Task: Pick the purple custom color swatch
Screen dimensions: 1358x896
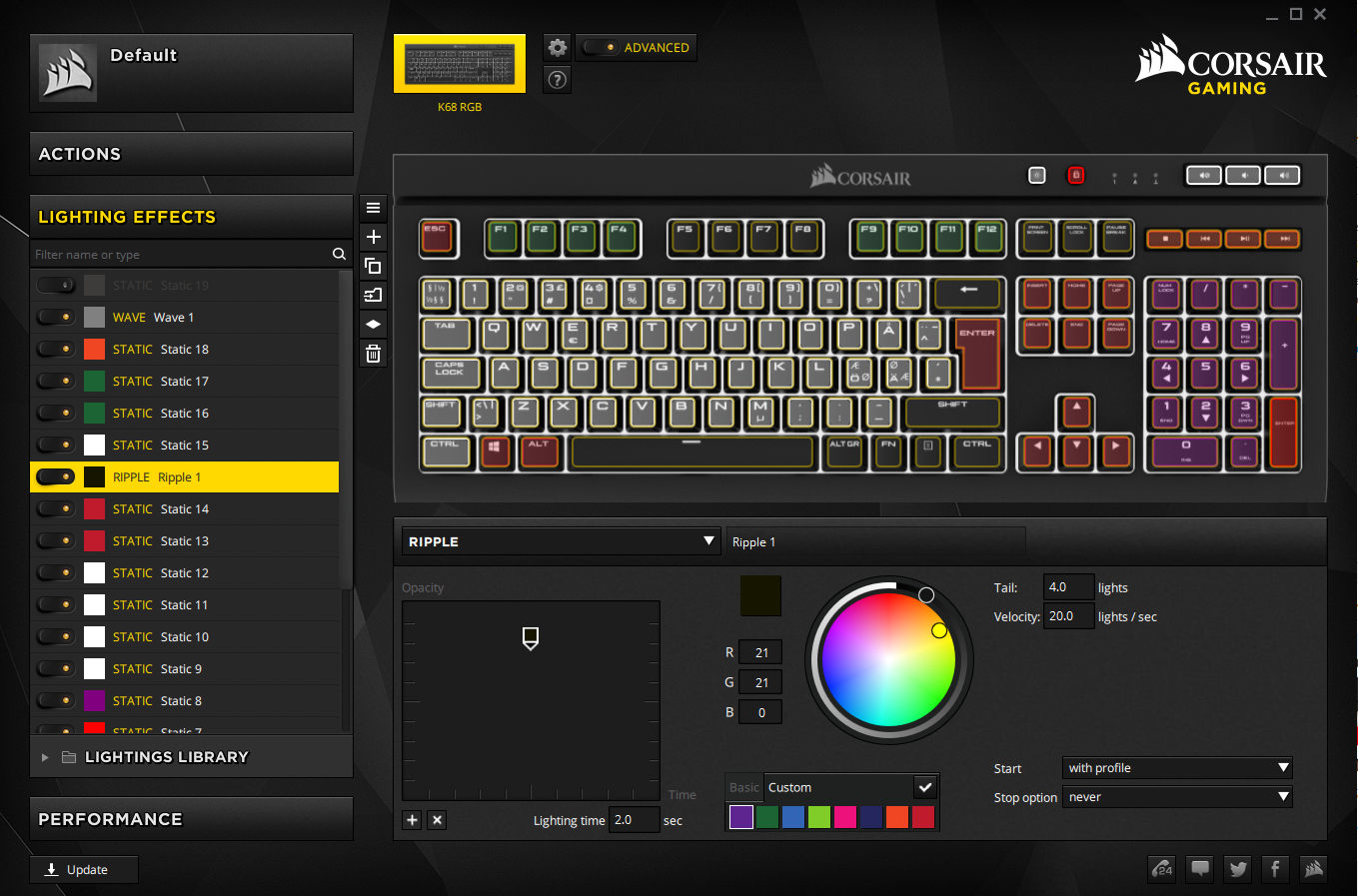Action: [x=740, y=817]
